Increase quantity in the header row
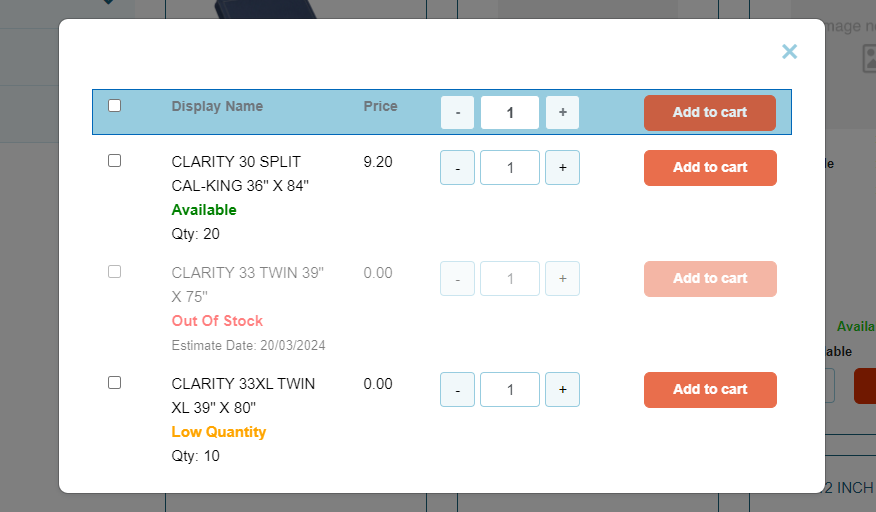The width and height of the screenshot is (876, 512). point(562,113)
